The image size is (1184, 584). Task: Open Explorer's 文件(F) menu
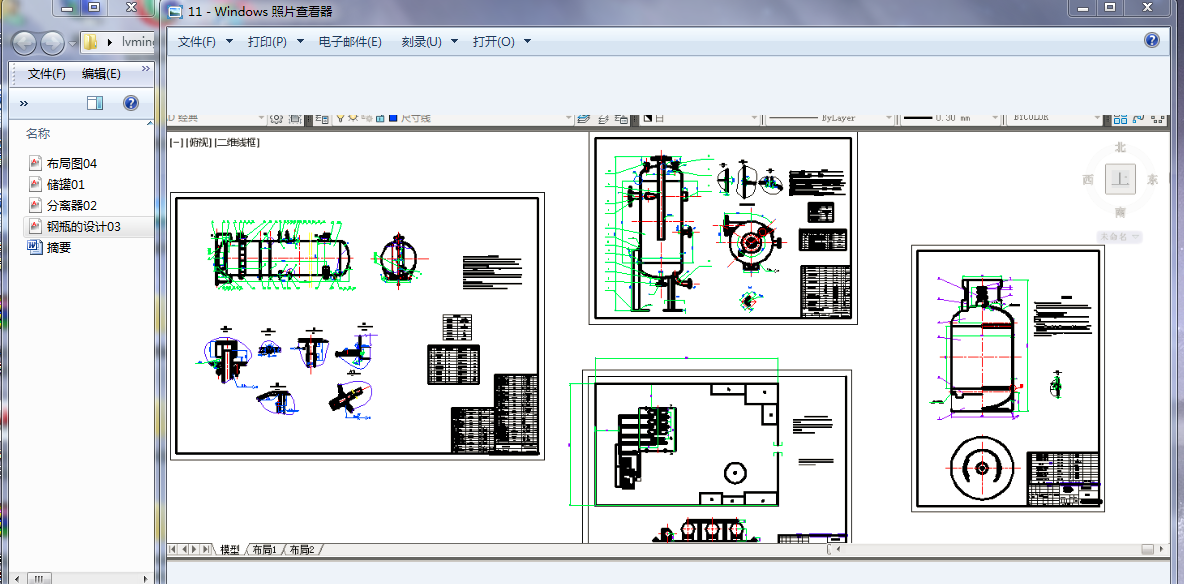click(47, 73)
